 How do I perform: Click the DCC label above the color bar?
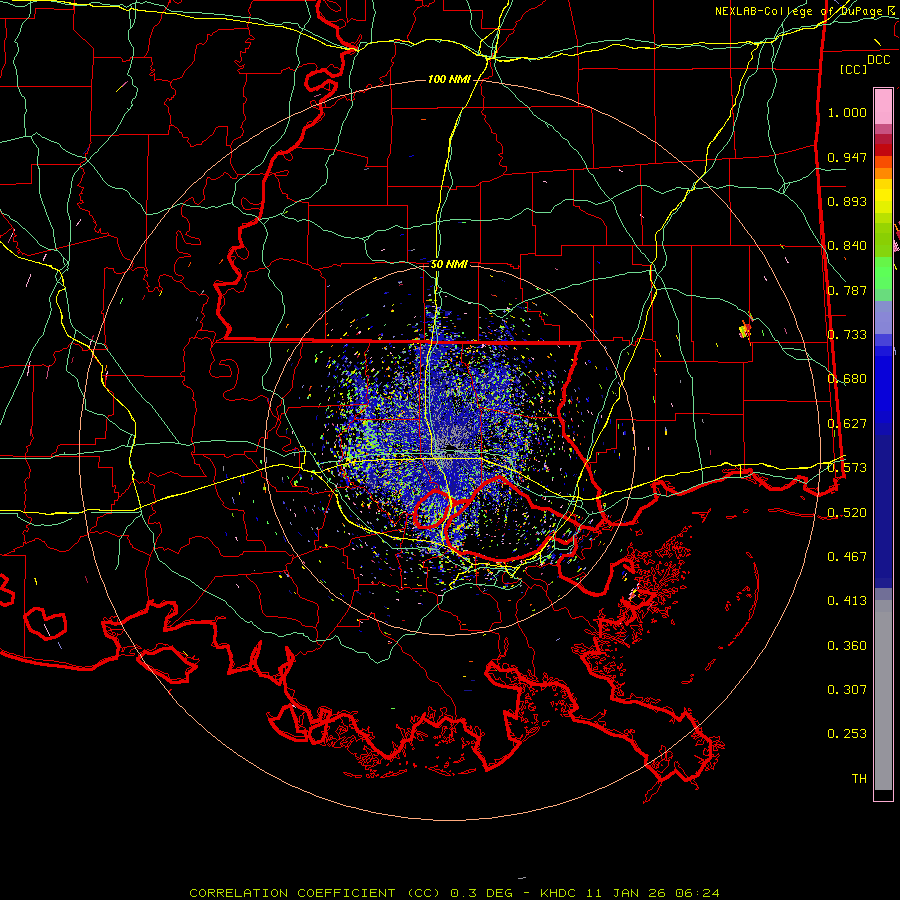pos(878,60)
